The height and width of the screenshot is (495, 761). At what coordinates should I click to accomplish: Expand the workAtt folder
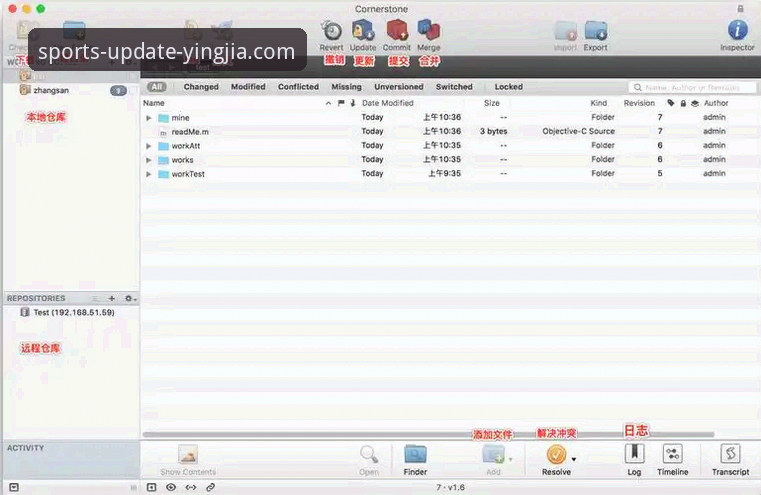coord(149,146)
